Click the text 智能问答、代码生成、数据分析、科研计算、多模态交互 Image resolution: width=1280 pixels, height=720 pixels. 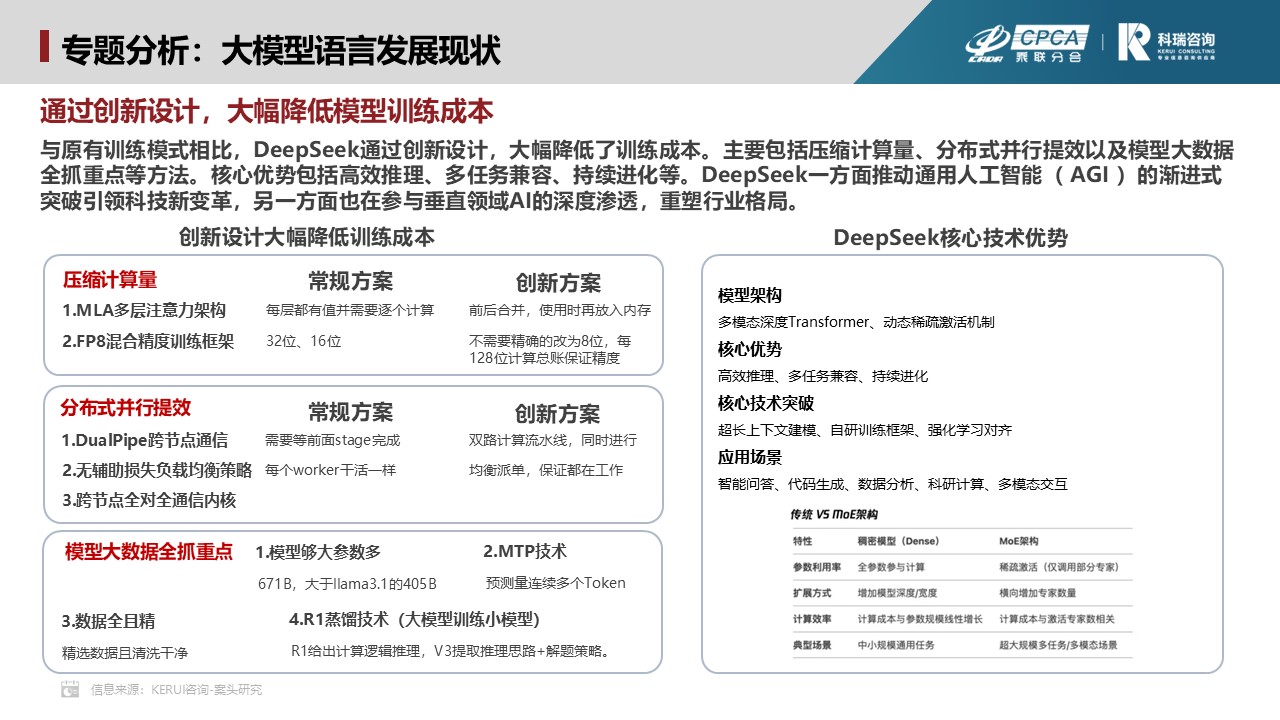[x=893, y=484]
